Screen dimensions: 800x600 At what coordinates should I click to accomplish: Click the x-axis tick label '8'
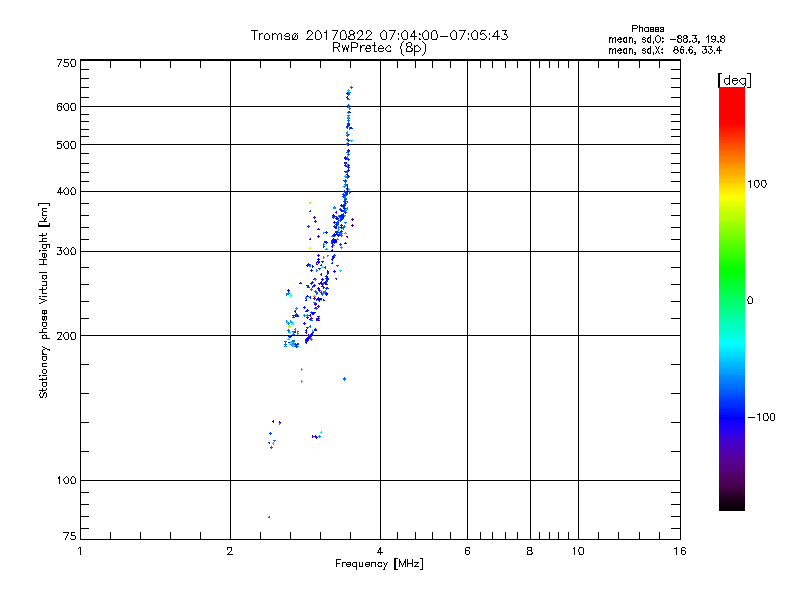click(x=530, y=551)
